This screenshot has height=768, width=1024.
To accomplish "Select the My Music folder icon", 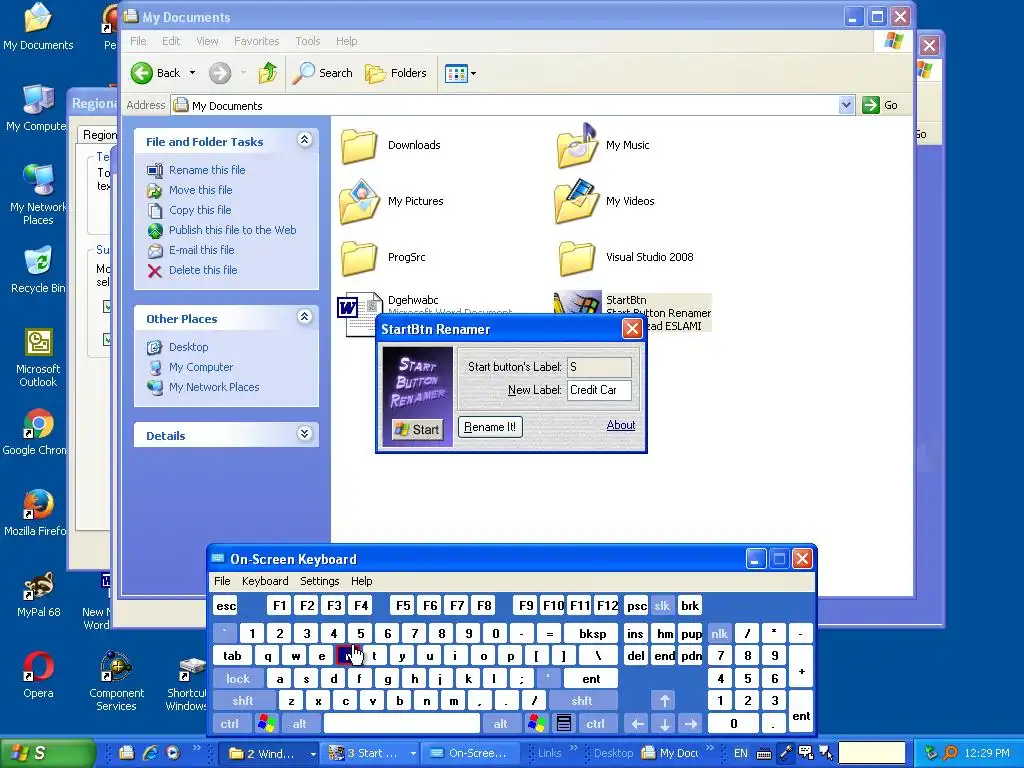I will [577, 146].
